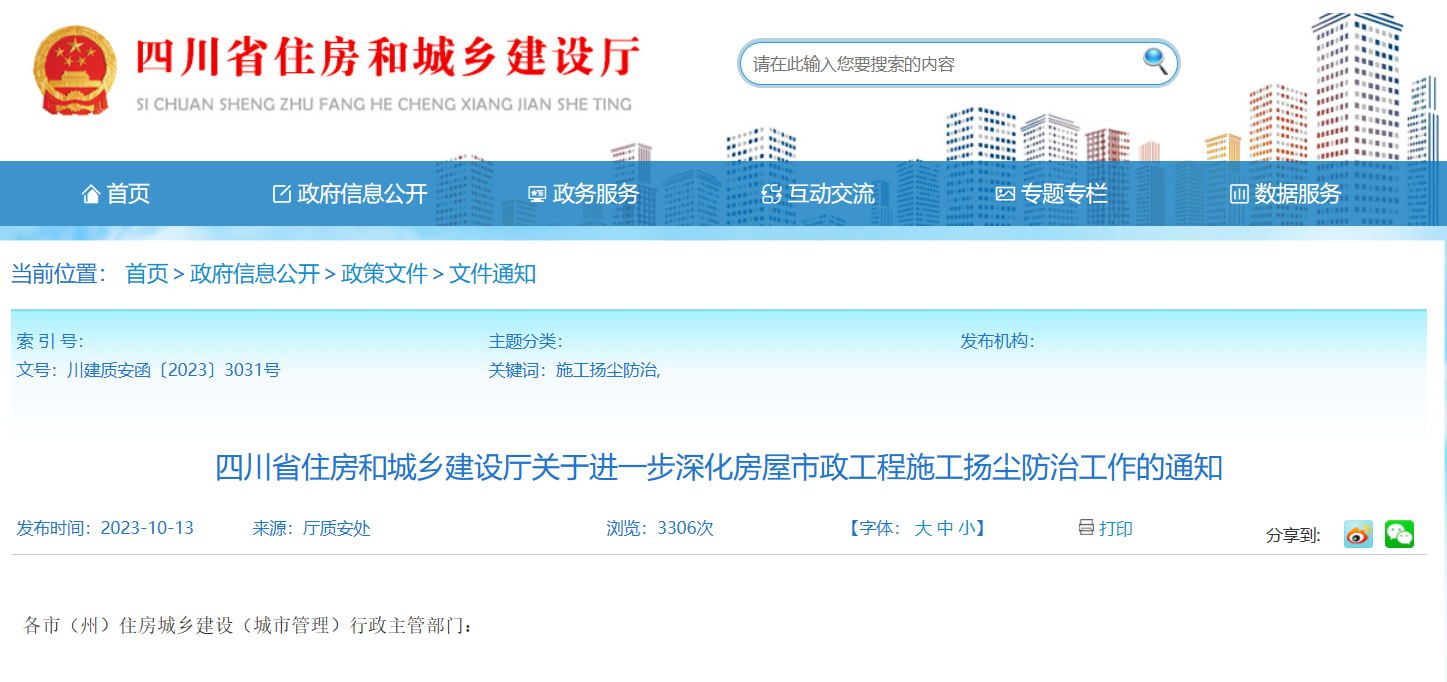
Task: Open the 首页 navigation menu
Action: tap(146, 274)
